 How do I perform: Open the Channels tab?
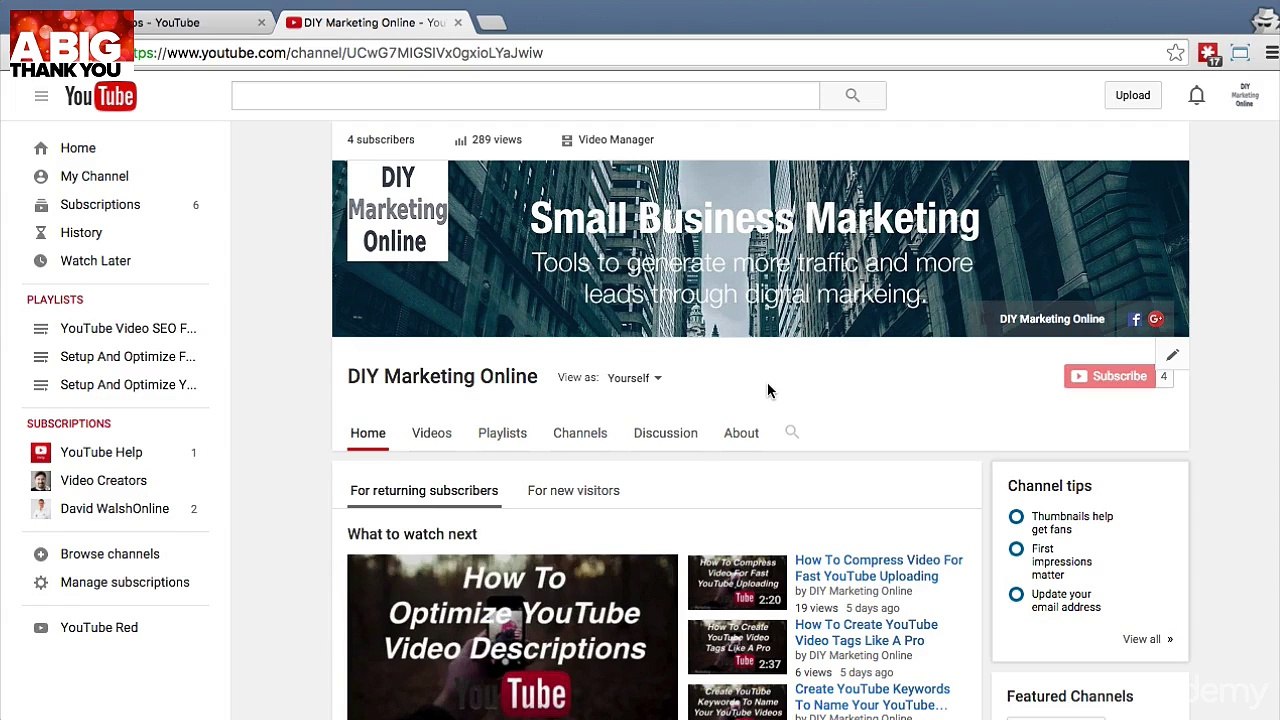(580, 433)
